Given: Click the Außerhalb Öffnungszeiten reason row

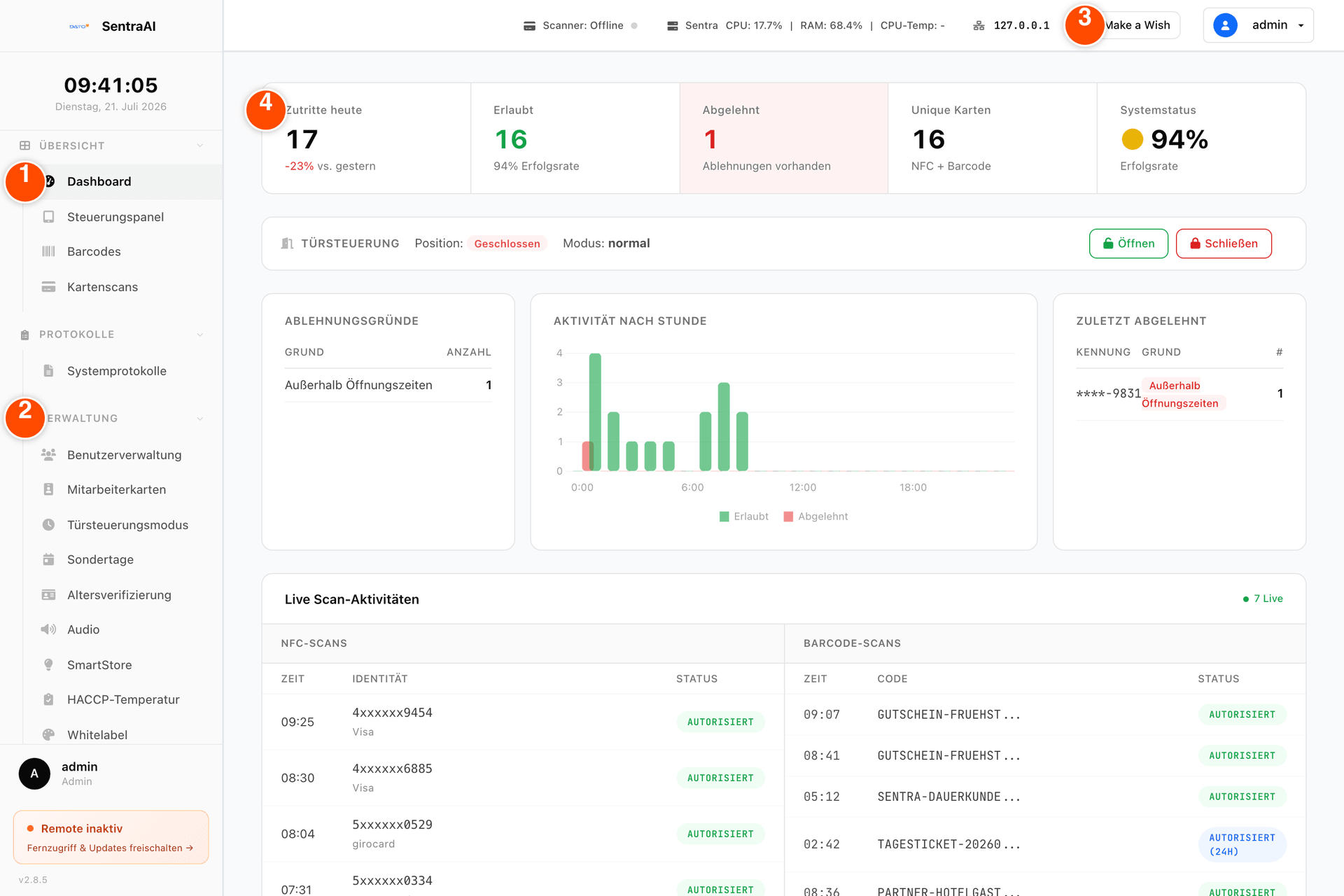Looking at the screenshot, I should click(388, 385).
